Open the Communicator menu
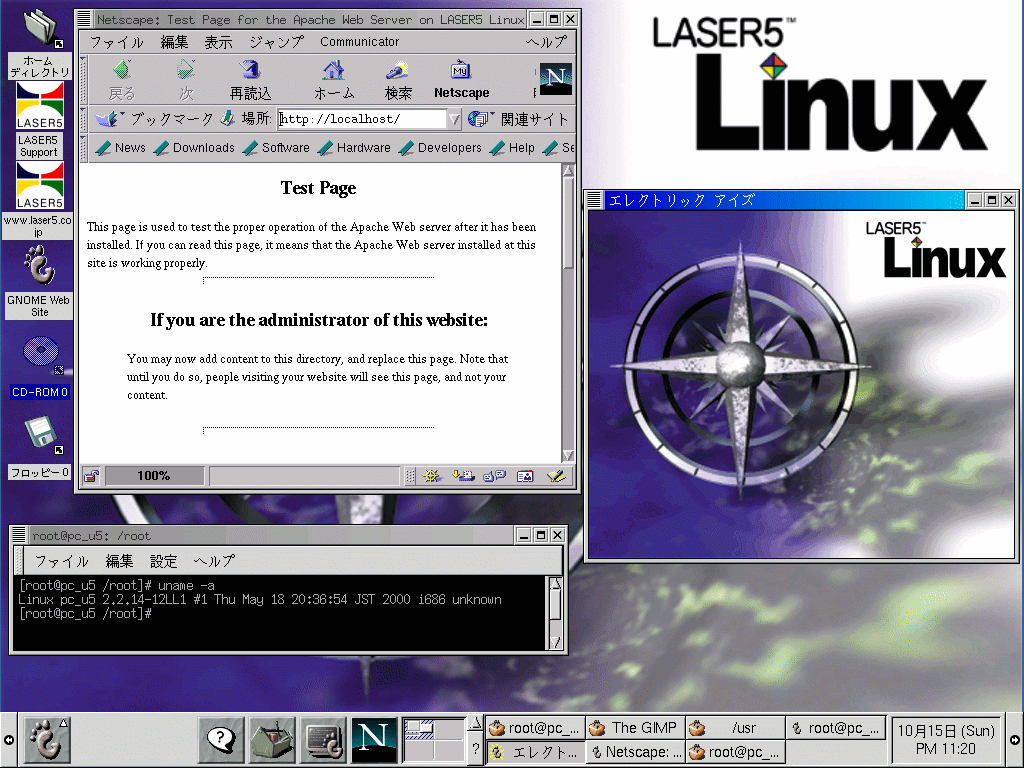The height and width of the screenshot is (768, 1024). (359, 42)
